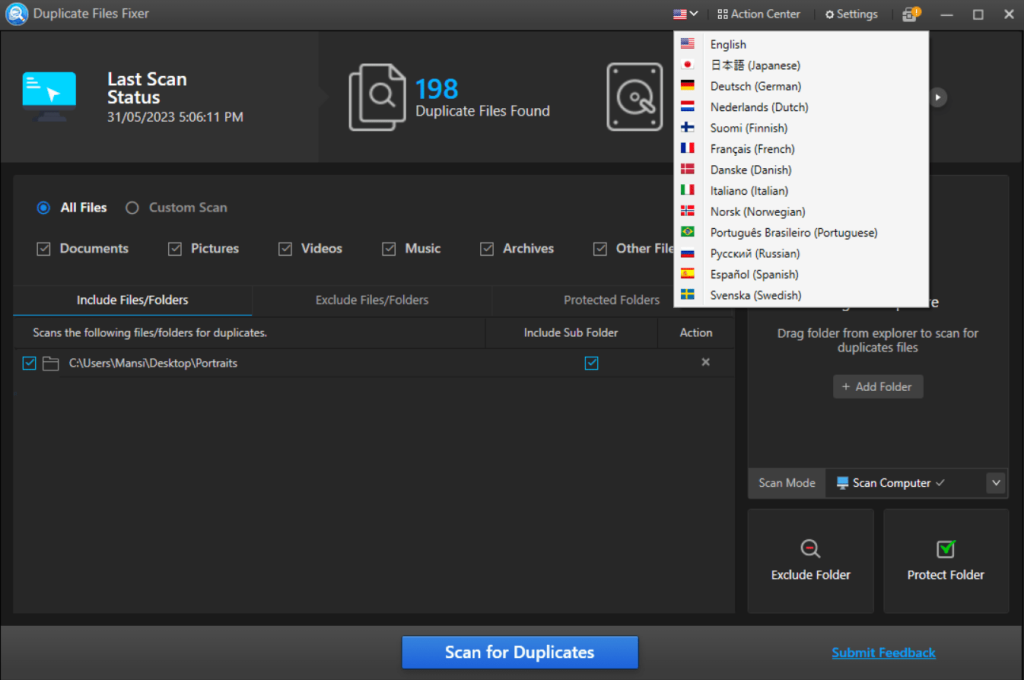Image resolution: width=1024 pixels, height=680 pixels.
Task: Toggle Include Sub Folder for Portraits
Action: coord(591,363)
